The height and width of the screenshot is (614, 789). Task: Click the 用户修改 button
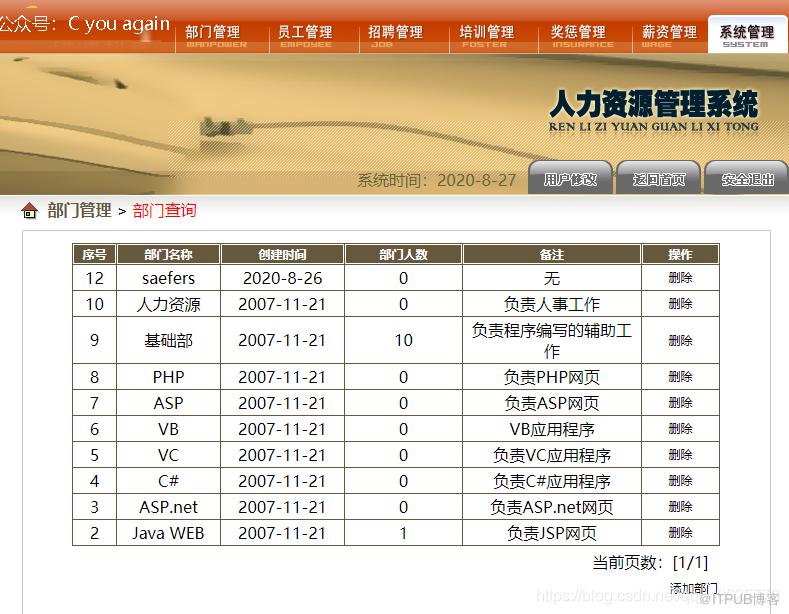[x=570, y=179]
